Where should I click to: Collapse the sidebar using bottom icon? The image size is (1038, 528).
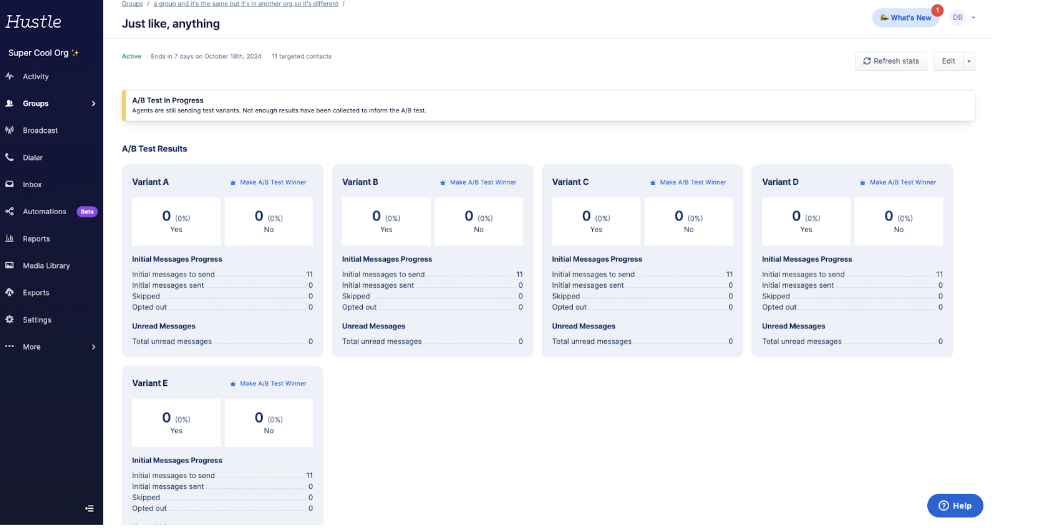pos(89,508)
